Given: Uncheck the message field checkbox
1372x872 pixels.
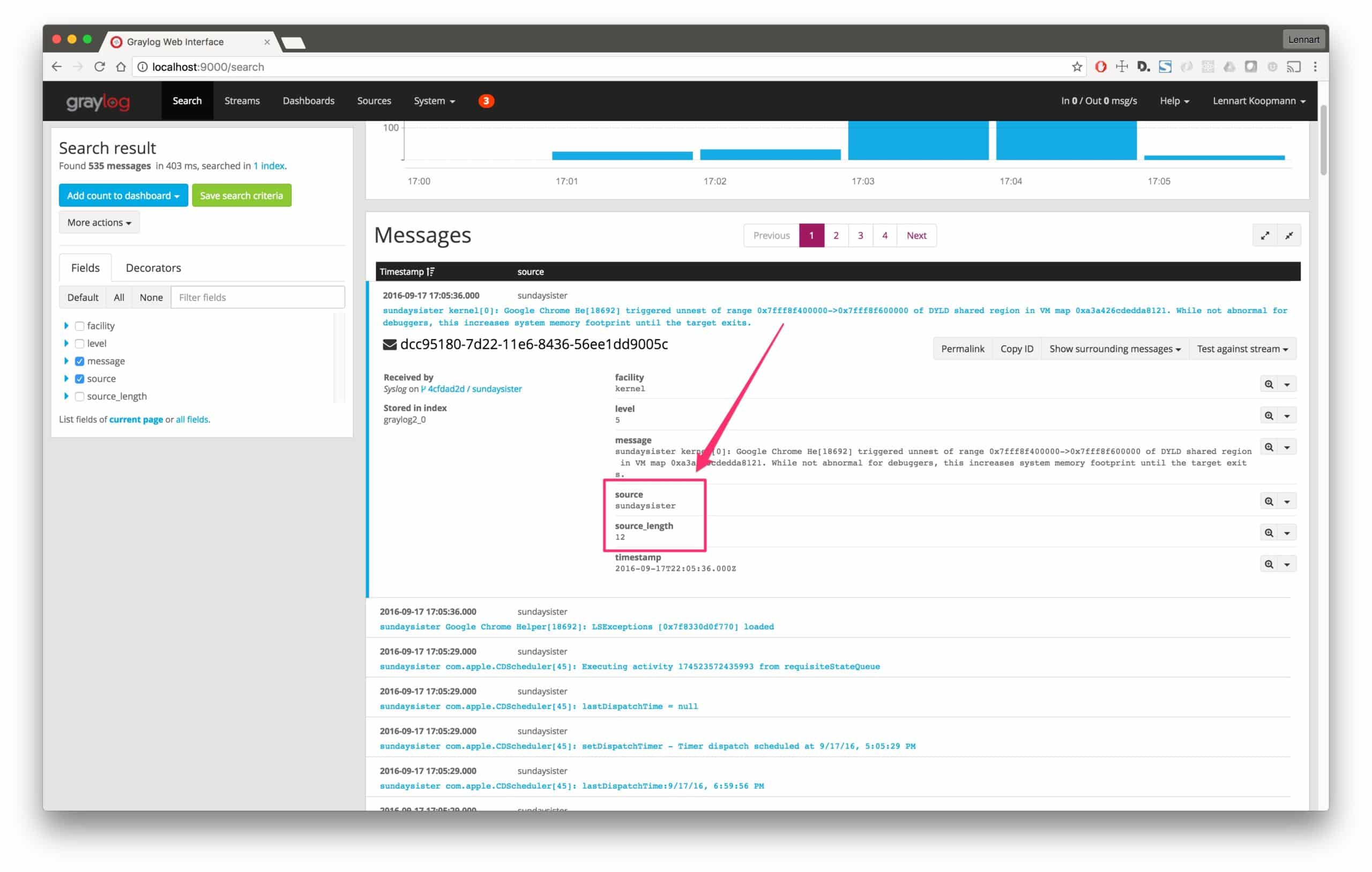Looking at the screenshot, I should (80, 361).
